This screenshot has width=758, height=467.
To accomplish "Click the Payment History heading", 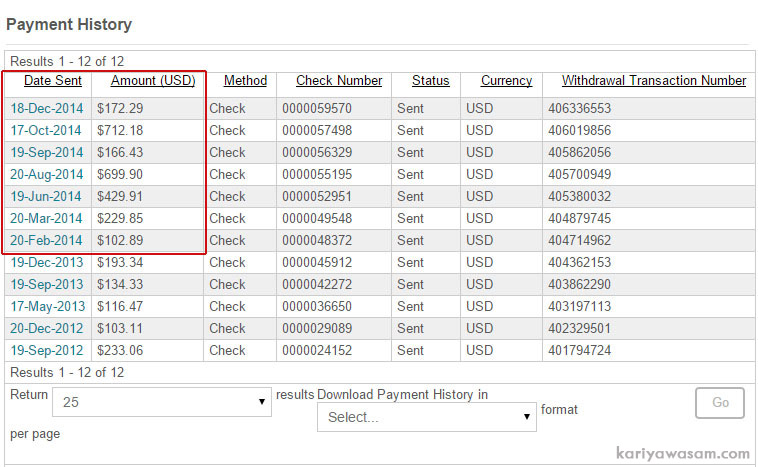I will coord(69,24).
